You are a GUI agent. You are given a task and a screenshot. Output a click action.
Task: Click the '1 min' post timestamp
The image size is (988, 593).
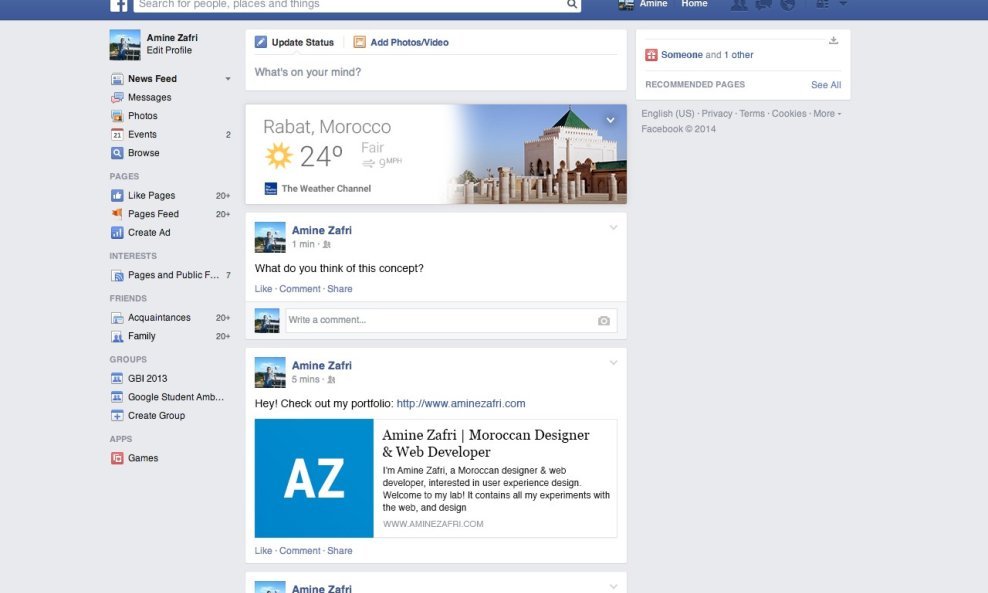303,245
